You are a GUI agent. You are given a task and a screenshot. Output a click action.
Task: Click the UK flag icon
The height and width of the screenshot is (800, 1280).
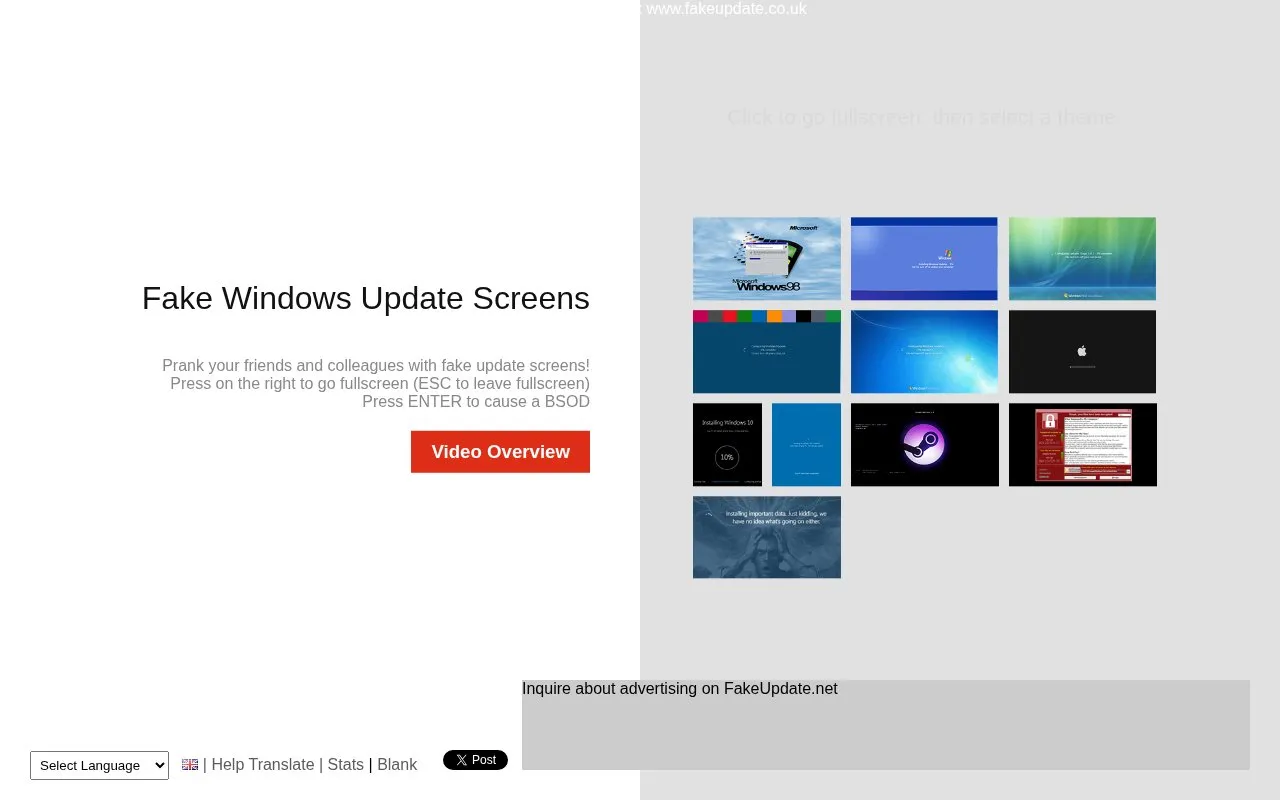pos(190,765)
